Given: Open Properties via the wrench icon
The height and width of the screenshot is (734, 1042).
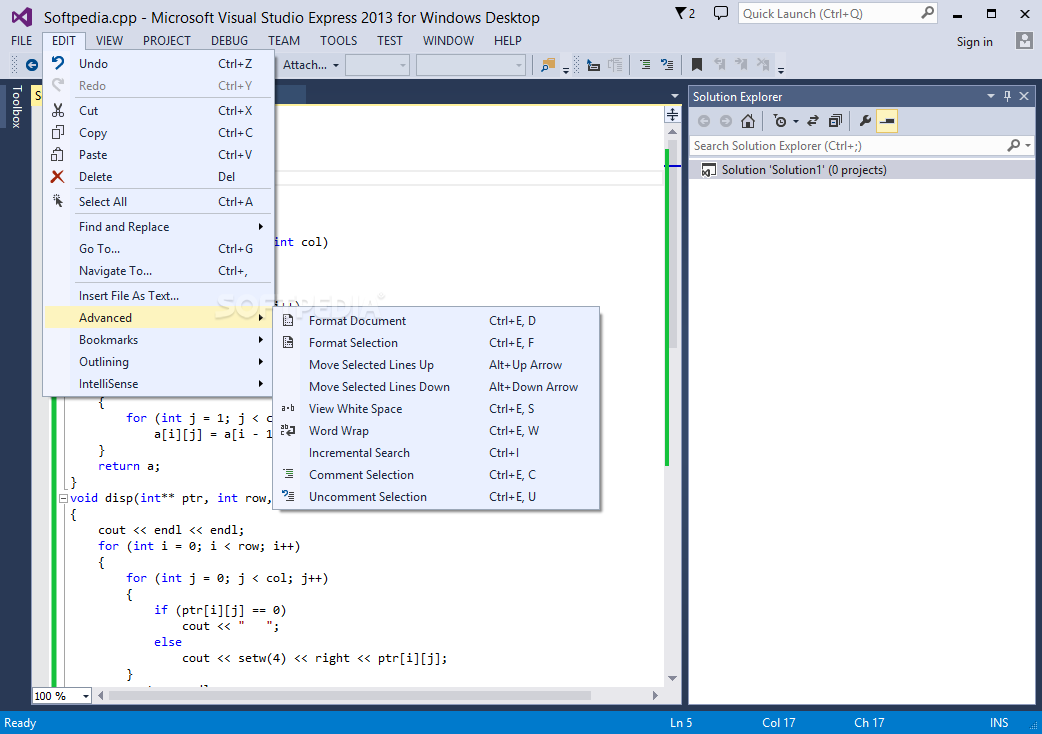Looking at the screenshot, I should coord(865,121).
